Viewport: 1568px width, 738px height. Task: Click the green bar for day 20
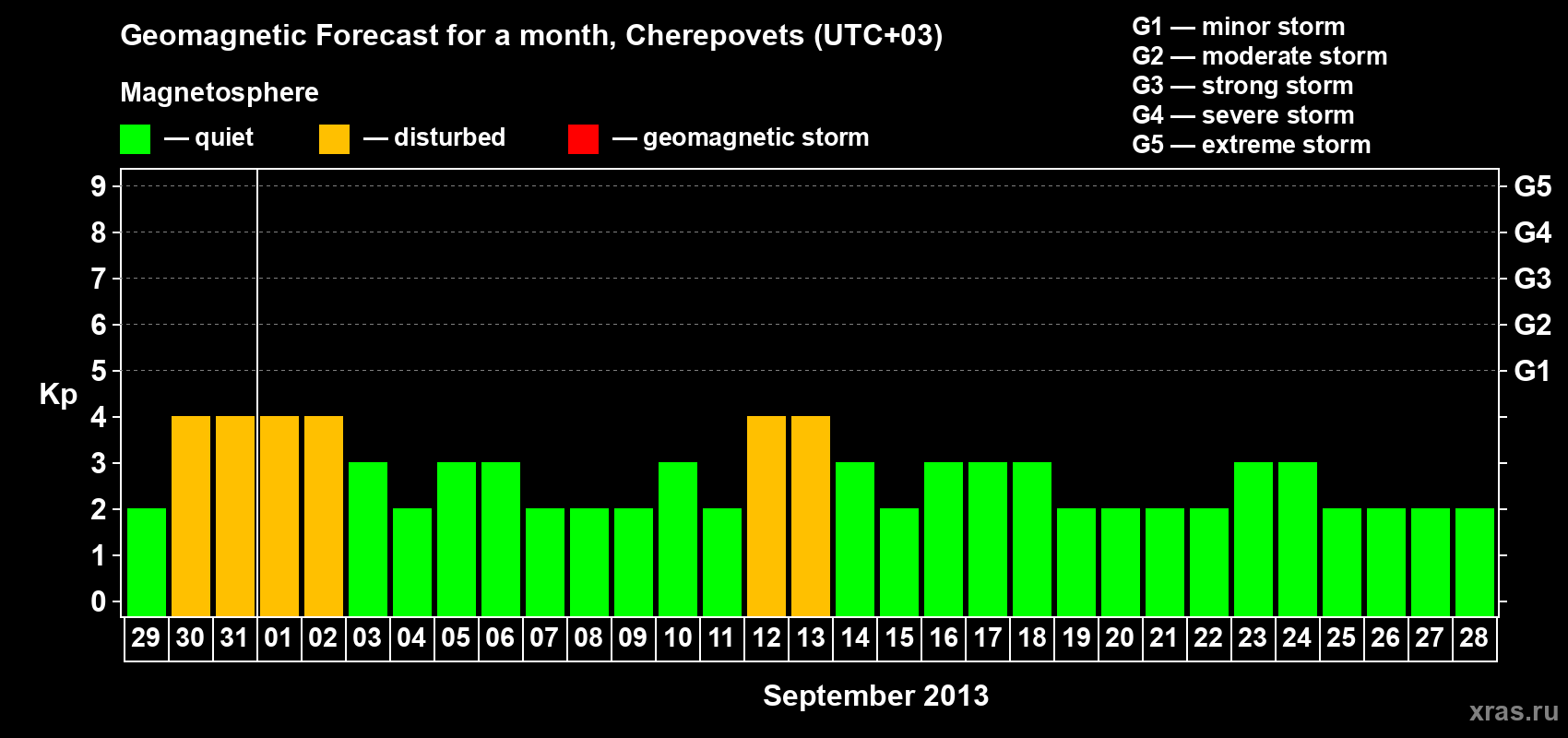coord(1121,562)
